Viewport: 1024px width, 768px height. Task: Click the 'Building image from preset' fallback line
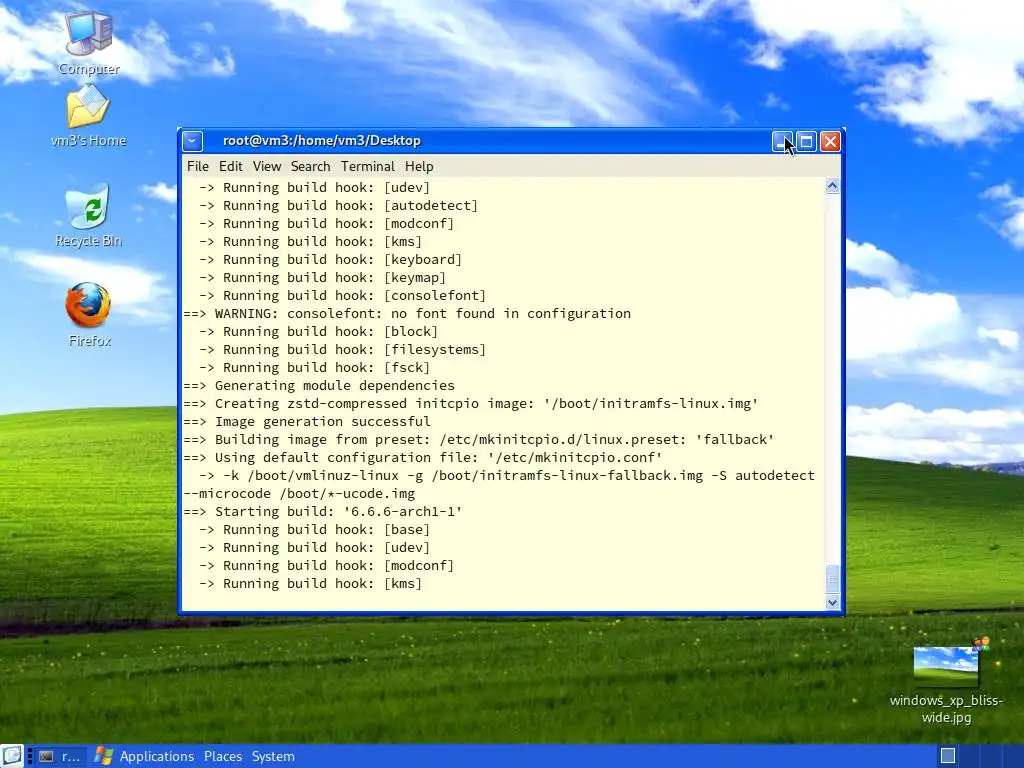click(x=479, y=440)
